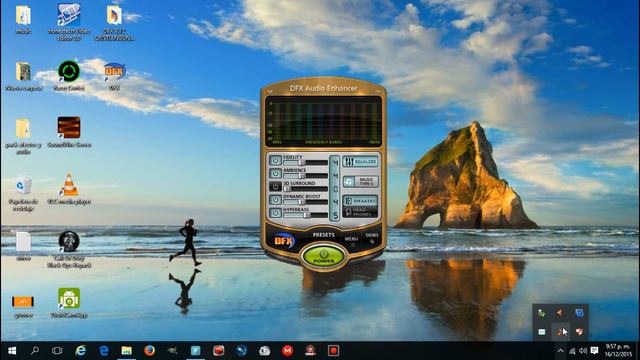The width and height of the screenshot is (640, 360).
Task: Open the DFX Presets menu
Action: (323, 235)
